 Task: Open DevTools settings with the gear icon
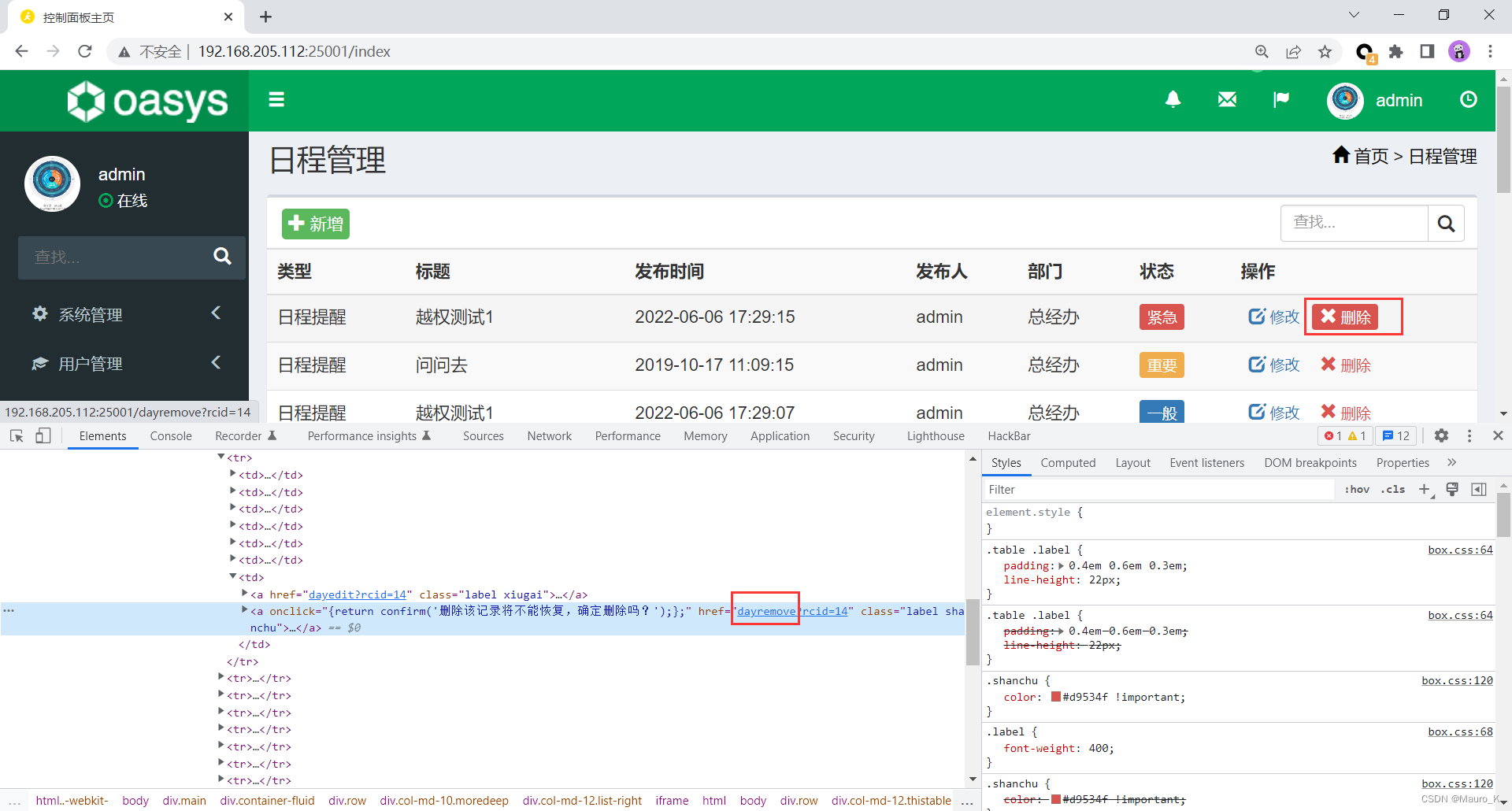point(1441,435)
